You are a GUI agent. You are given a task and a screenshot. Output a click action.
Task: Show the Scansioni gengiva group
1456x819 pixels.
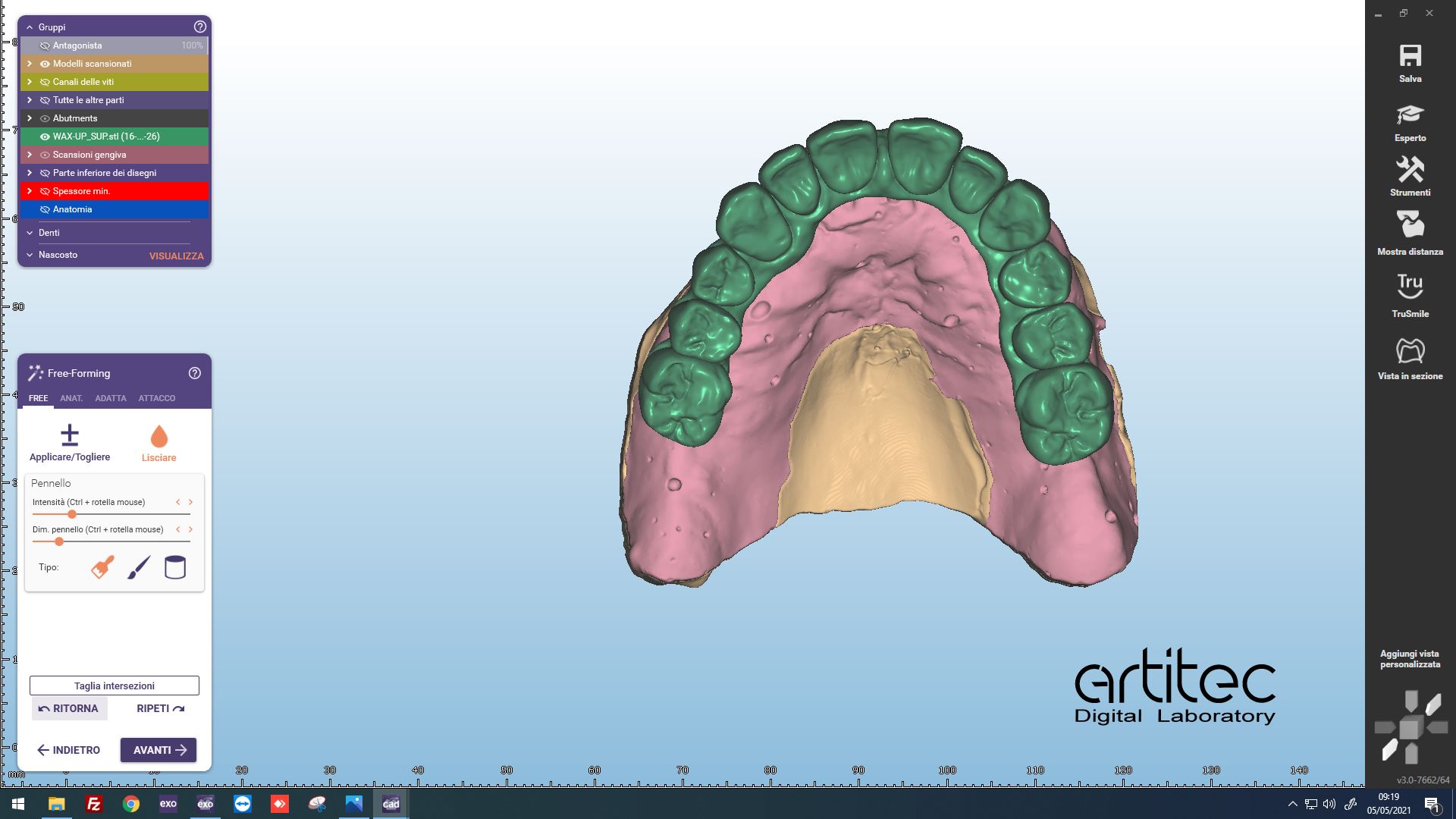[45, 155]
